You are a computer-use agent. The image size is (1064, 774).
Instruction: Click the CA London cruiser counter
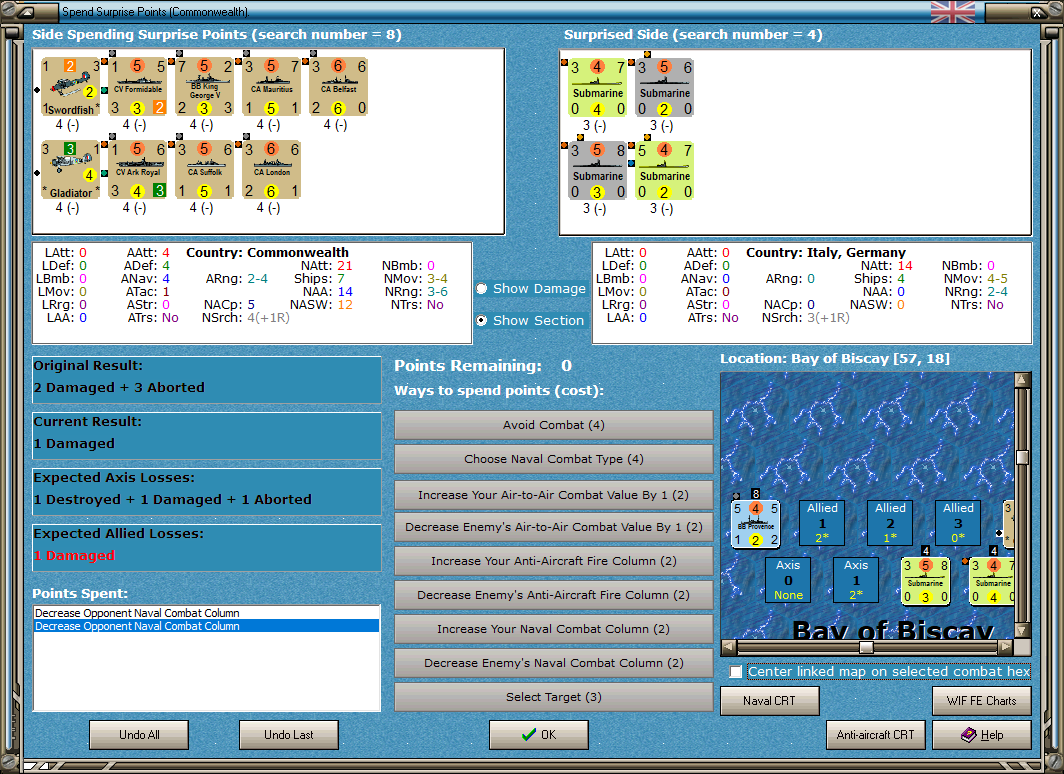point(271,170)
